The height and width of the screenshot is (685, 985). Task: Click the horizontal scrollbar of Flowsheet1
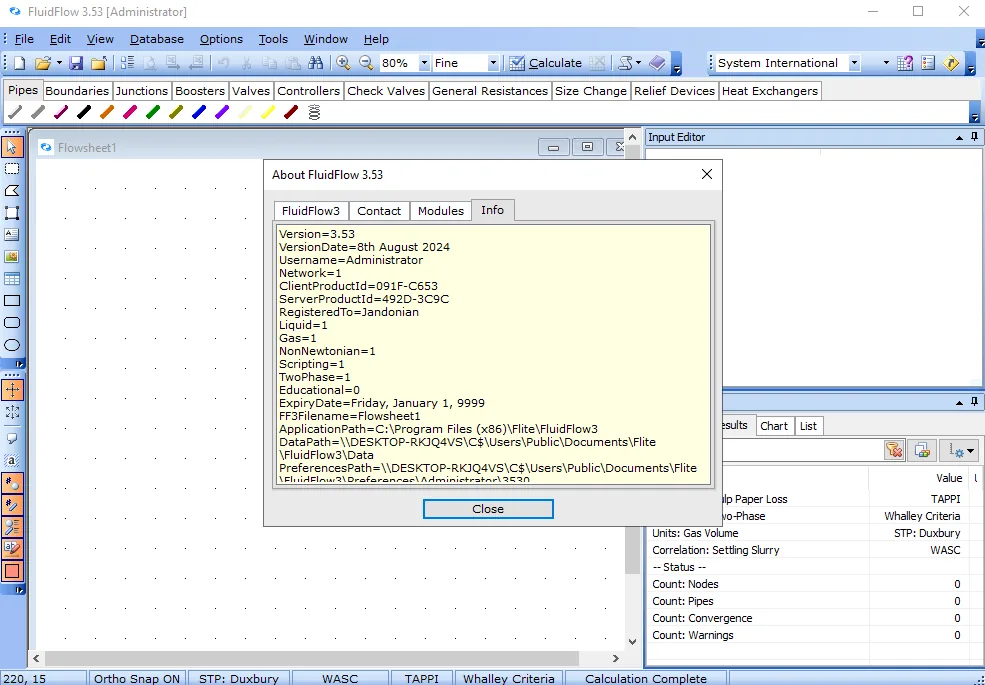pyautogui.click(x=325, y=658)
